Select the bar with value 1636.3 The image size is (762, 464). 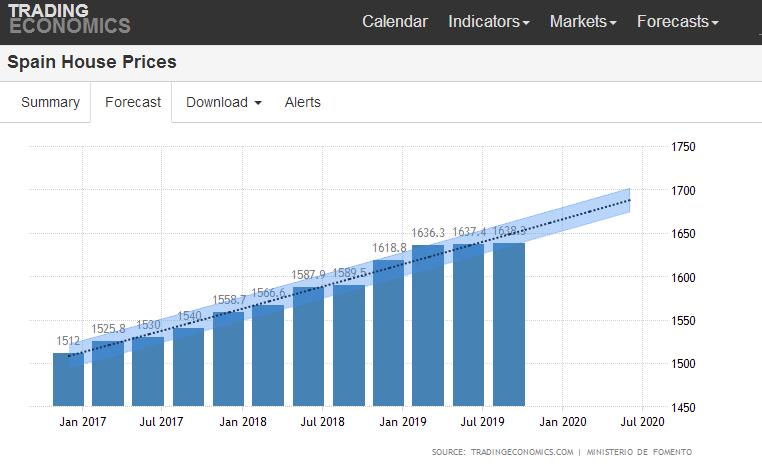(x=428, y=326)
